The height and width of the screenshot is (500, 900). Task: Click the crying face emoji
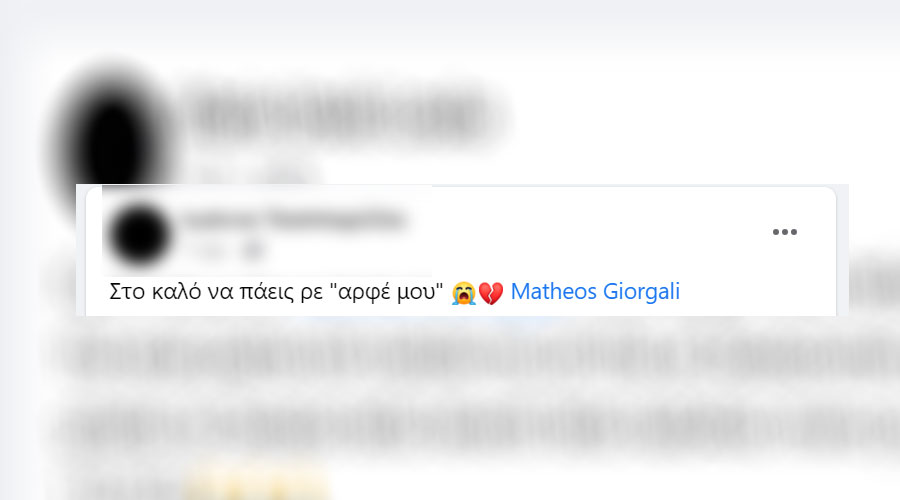pyautogui.click(x=464, y=293)
